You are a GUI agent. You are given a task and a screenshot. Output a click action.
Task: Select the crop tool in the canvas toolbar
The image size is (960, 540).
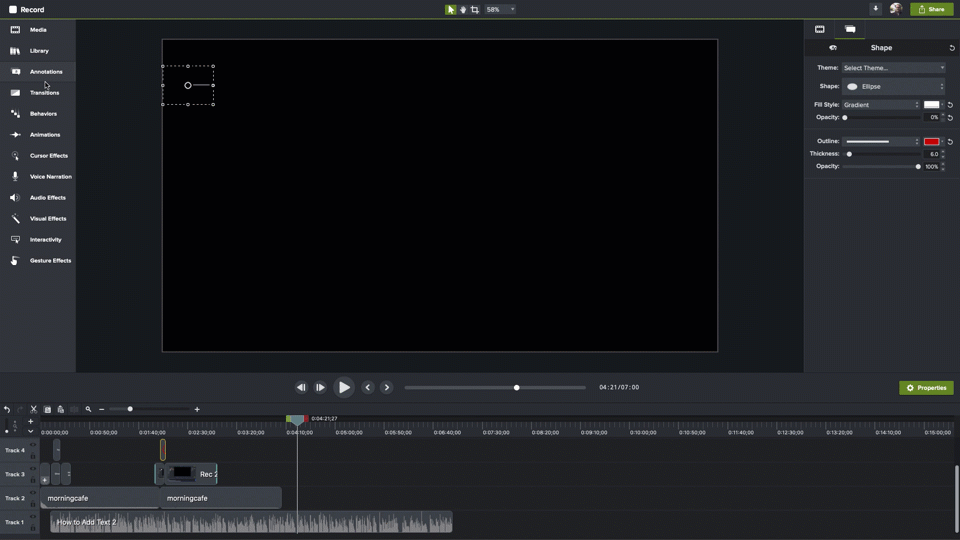[x=474, y=9]
